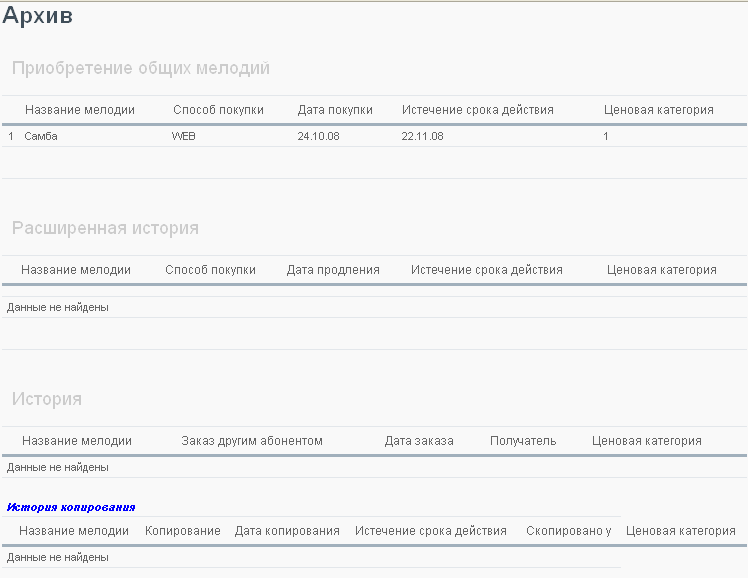
Task: Click the purchase date "24.10.08" cell
Action: 318,136
